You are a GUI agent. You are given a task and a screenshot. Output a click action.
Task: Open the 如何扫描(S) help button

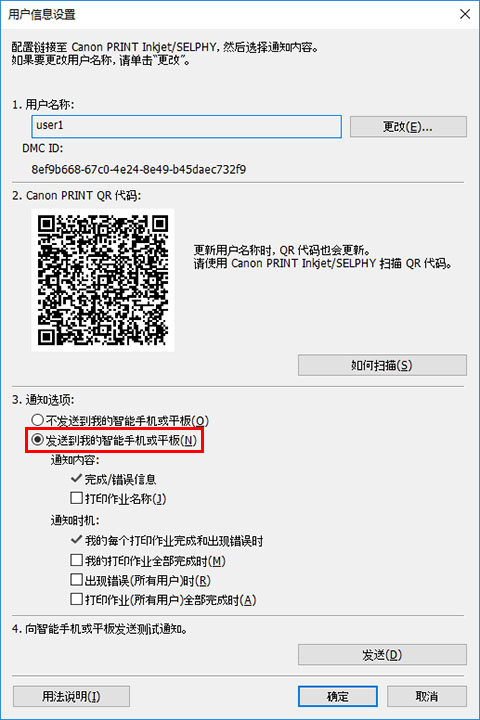coord(382,365)
